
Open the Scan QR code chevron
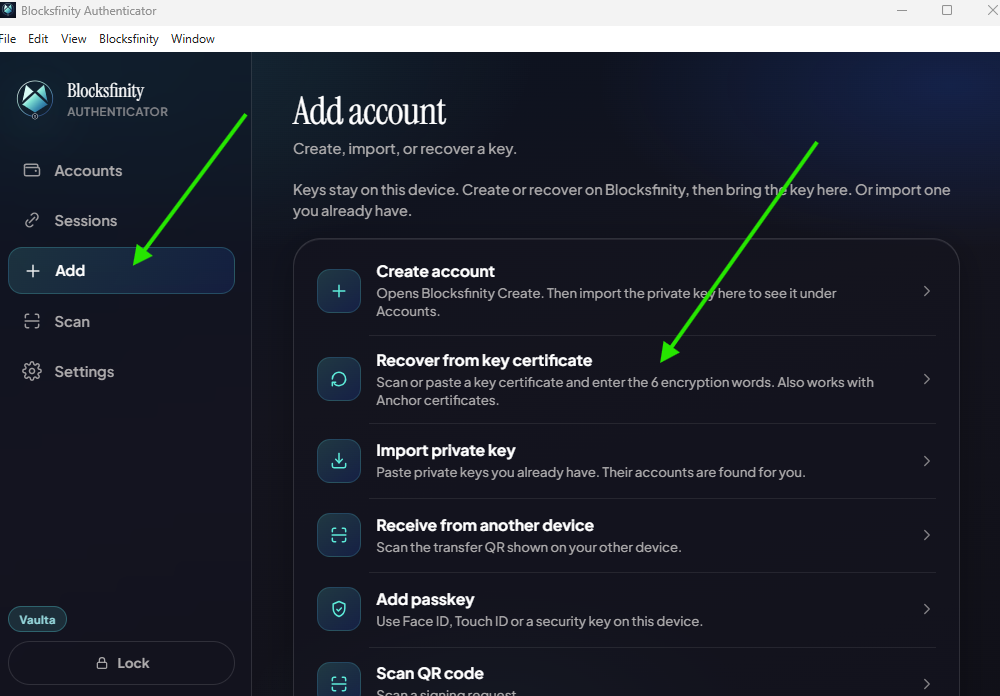click(x=927, y=683)
